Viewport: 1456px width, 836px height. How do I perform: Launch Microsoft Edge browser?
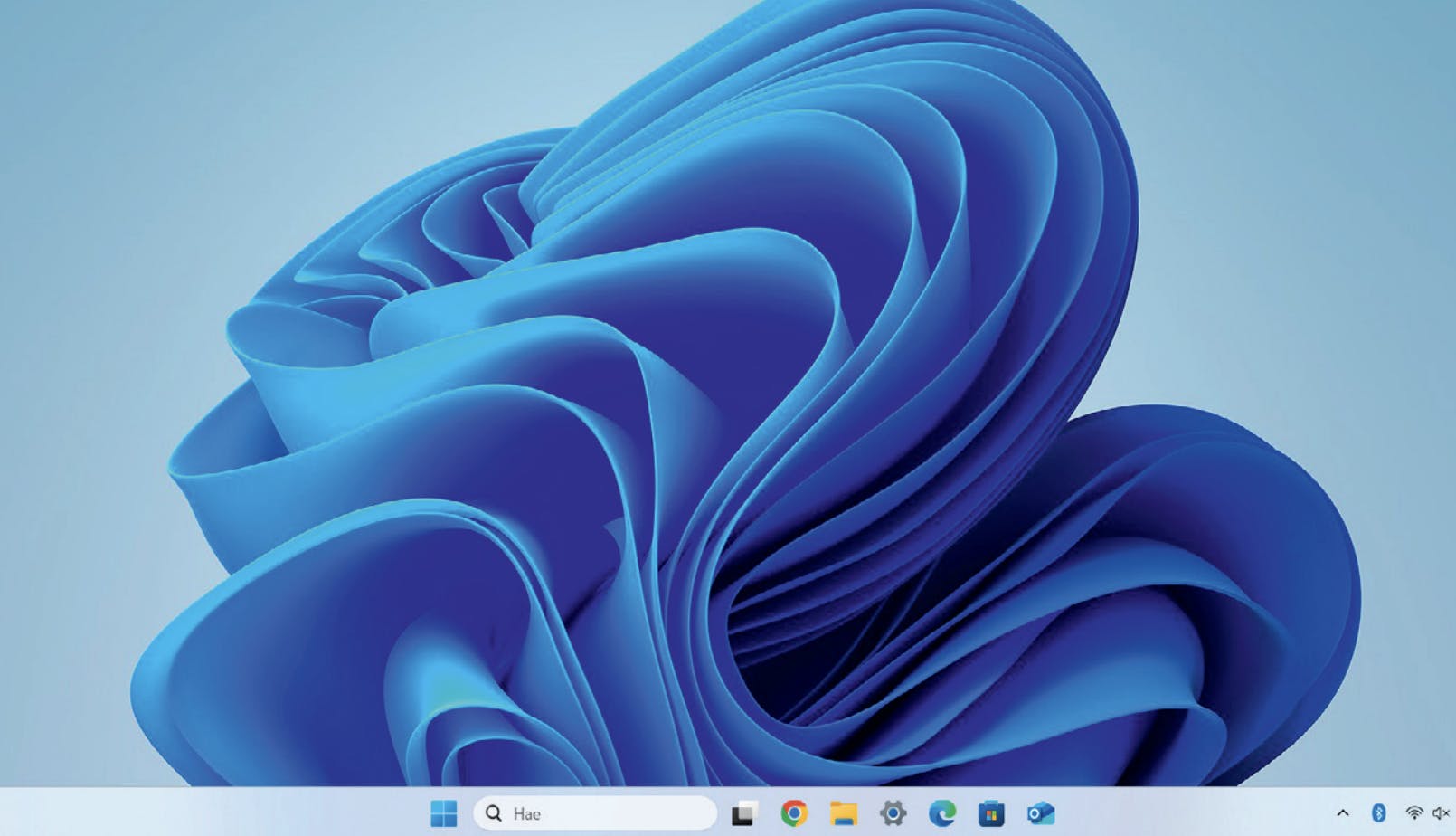(x=941, y=813)
